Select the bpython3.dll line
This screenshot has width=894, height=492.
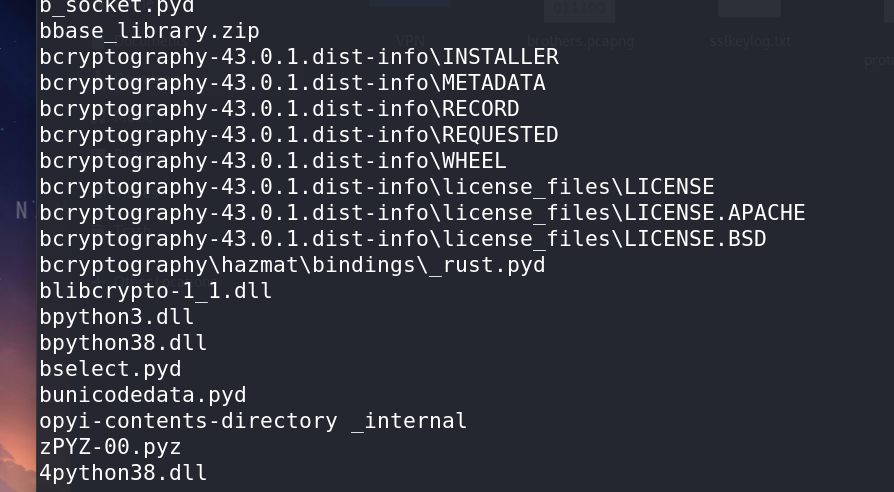coord(117,317)
